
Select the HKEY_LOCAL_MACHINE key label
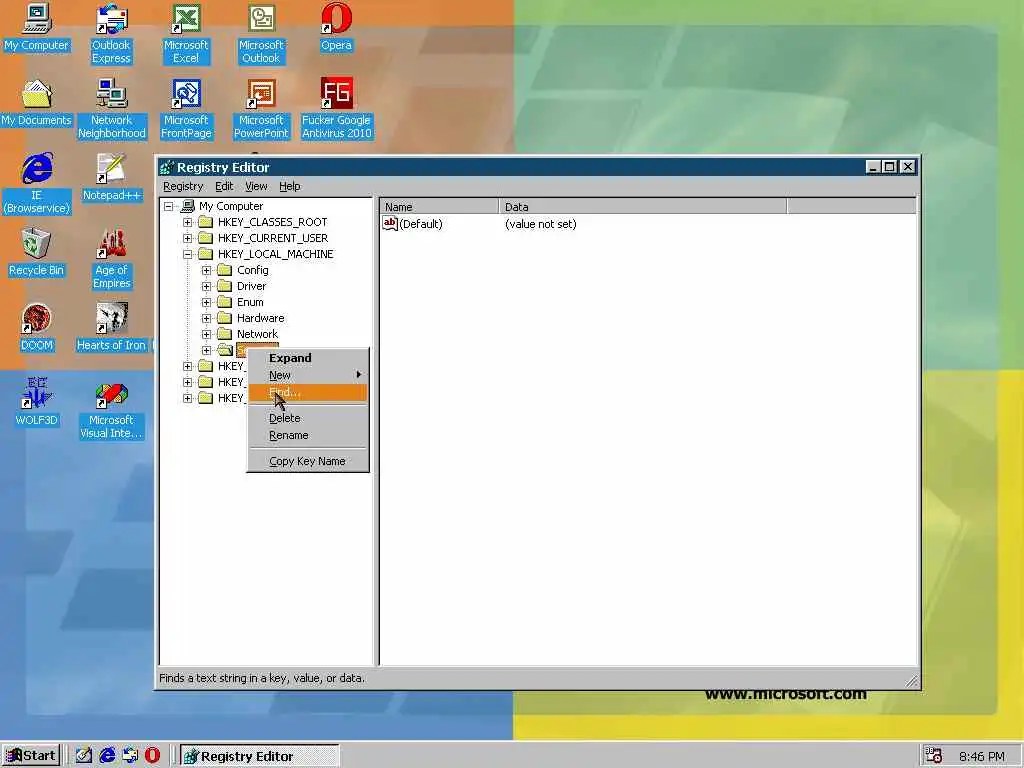point(276,254)
